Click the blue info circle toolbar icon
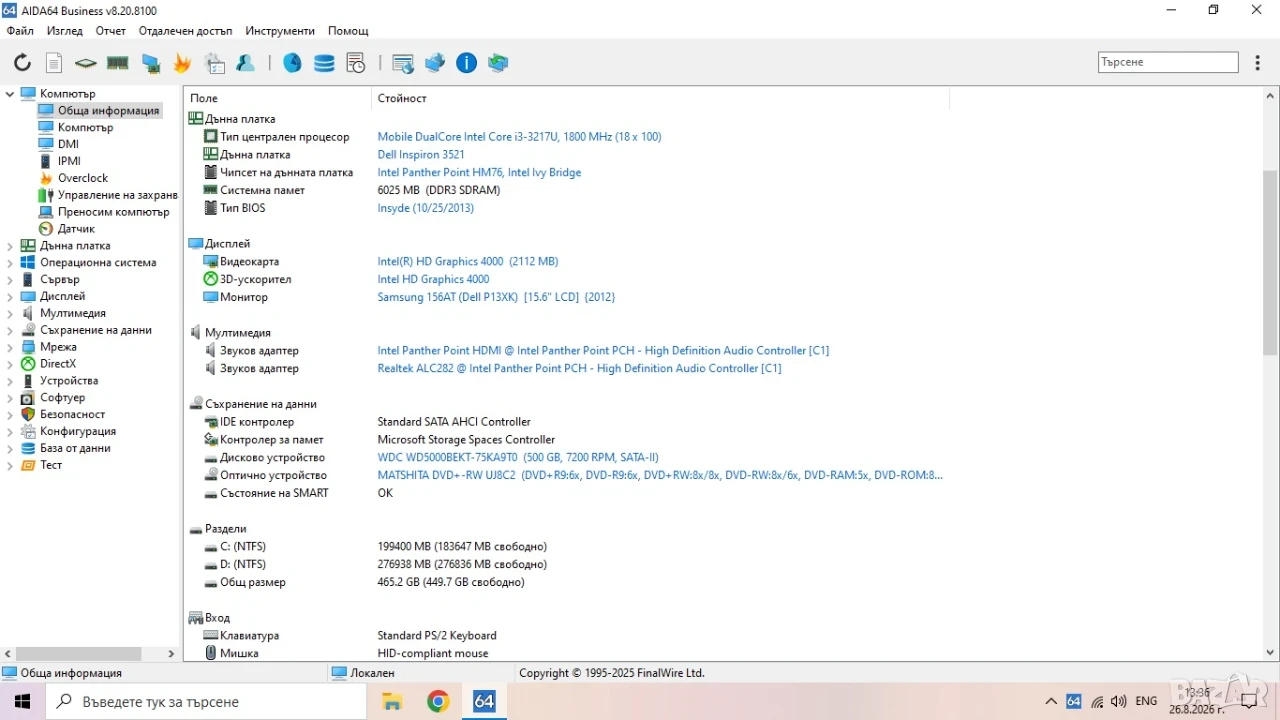1280x720 pixels. coord(466,63)
